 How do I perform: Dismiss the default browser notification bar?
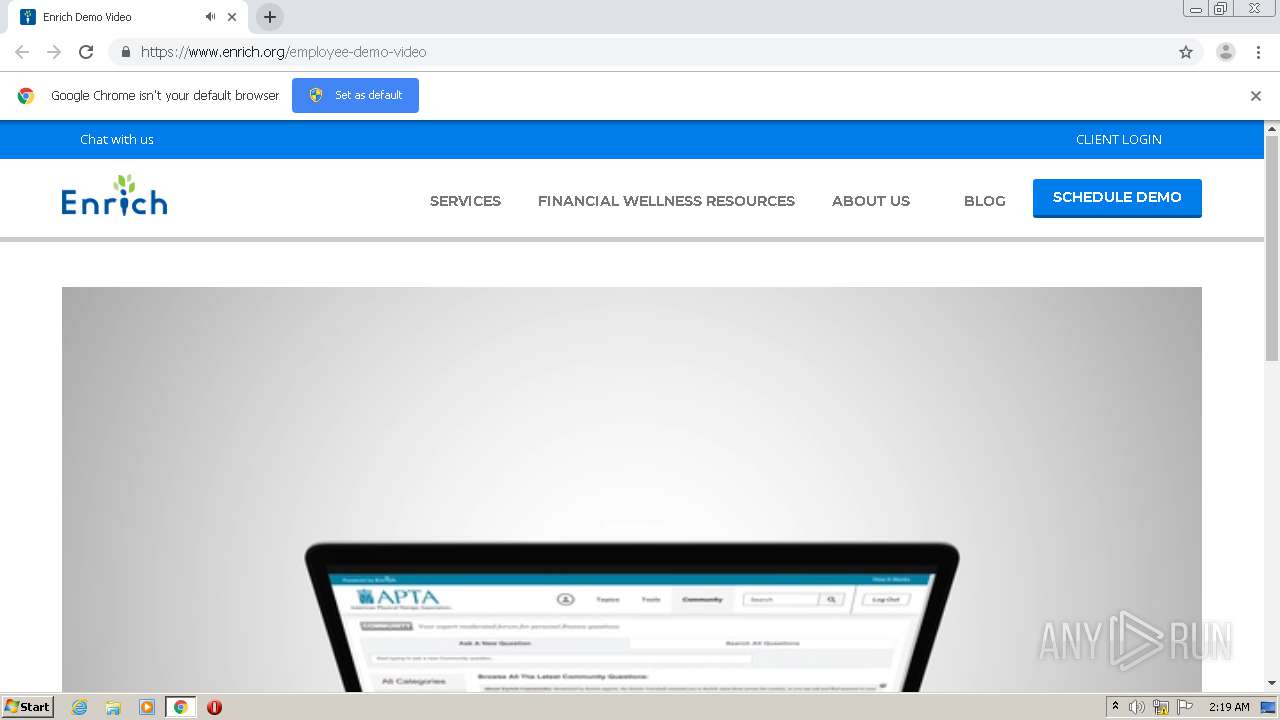tap(1256, 96)
